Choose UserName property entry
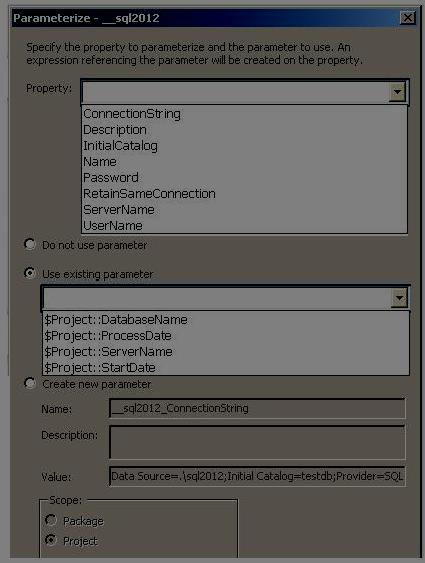 coord(244,225)
